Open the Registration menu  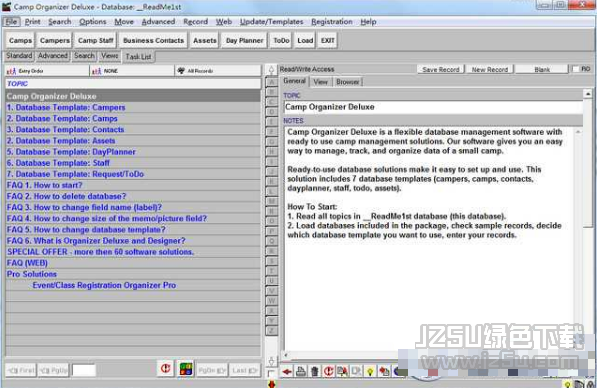(332, 22)
